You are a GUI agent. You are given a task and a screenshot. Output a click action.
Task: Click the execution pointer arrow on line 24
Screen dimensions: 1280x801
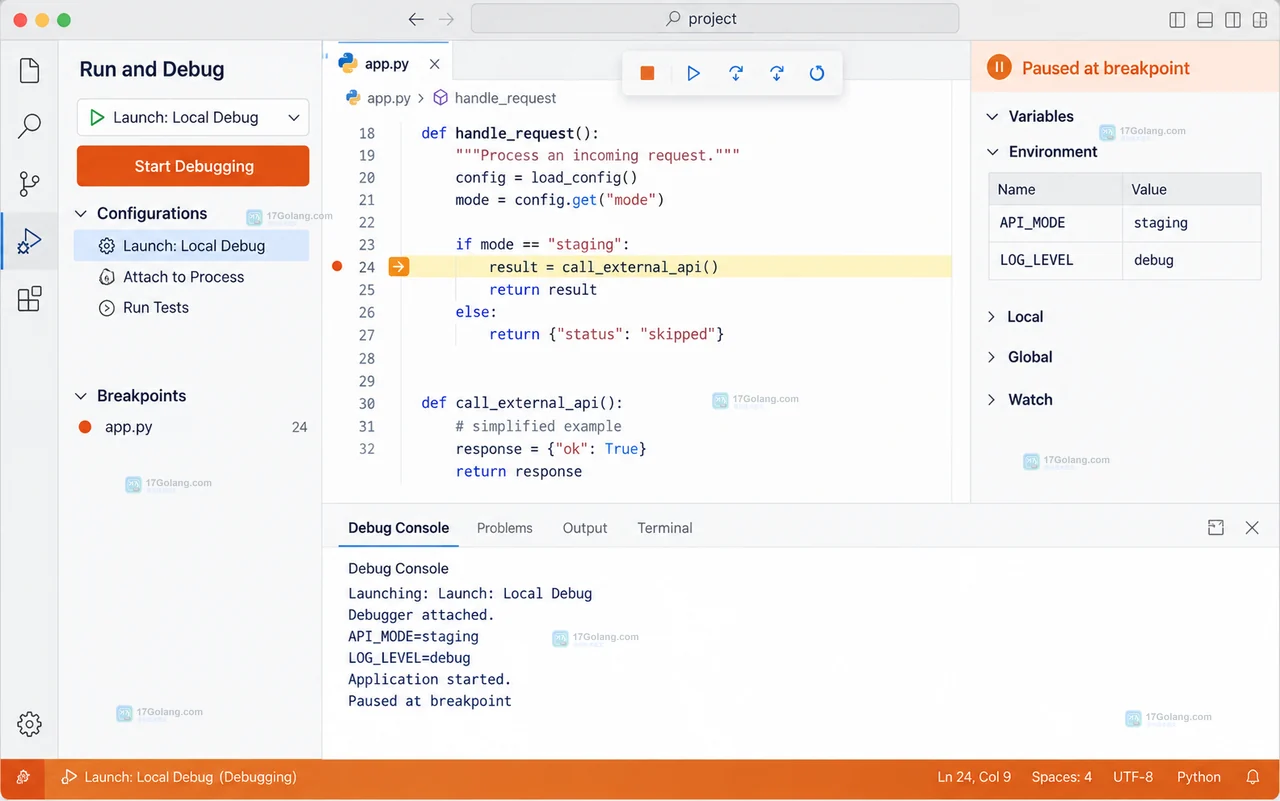point(398,267)
